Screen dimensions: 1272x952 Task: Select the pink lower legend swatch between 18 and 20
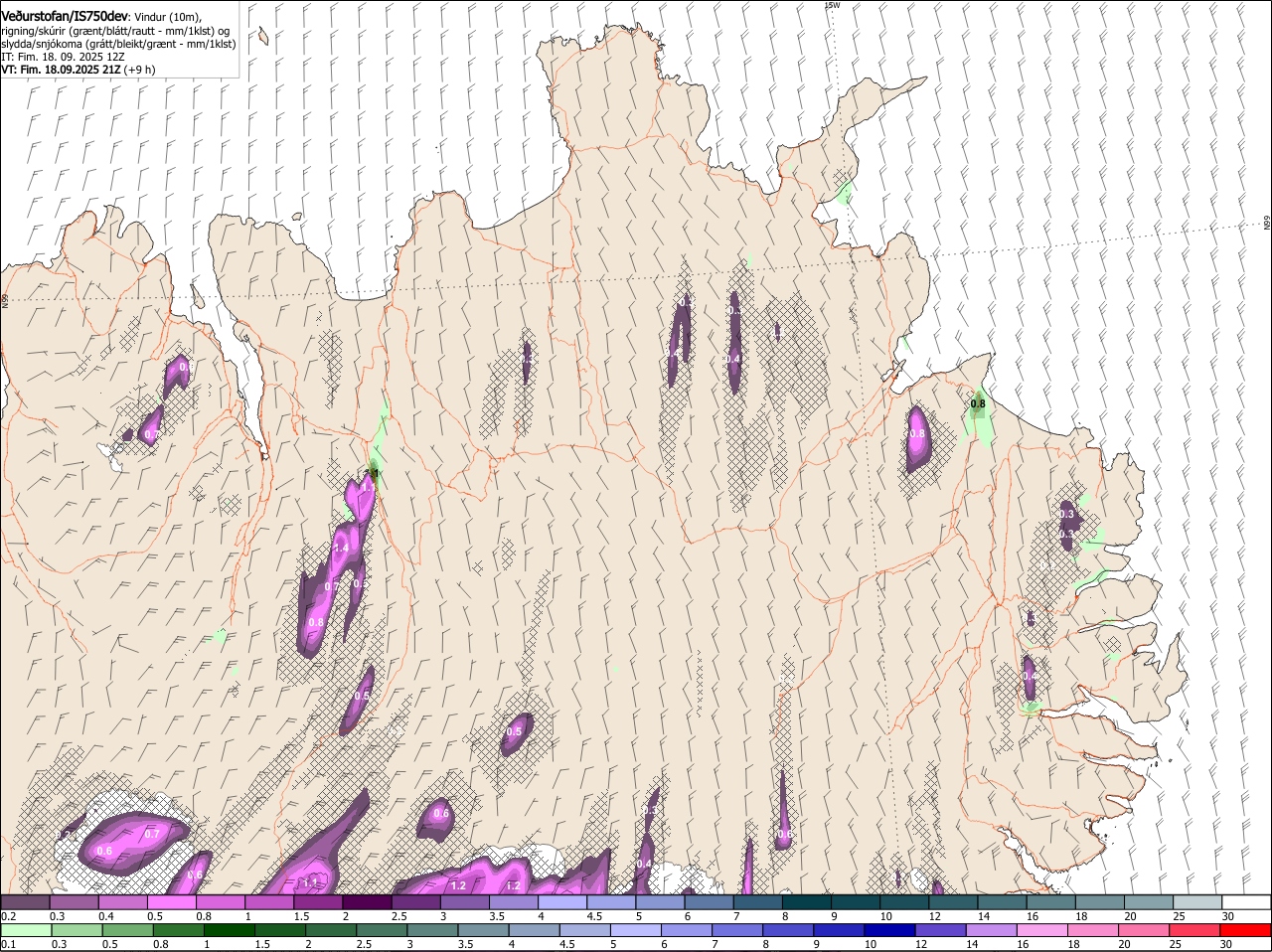1093,930
